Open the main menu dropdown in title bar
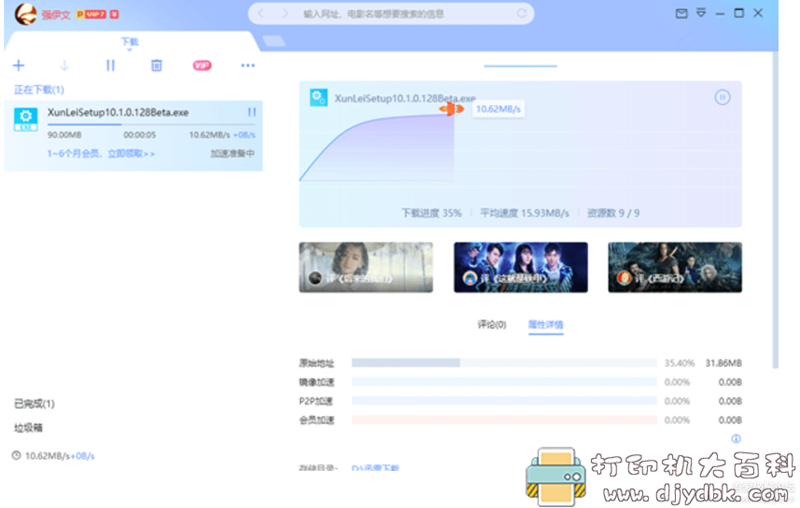 701,13
